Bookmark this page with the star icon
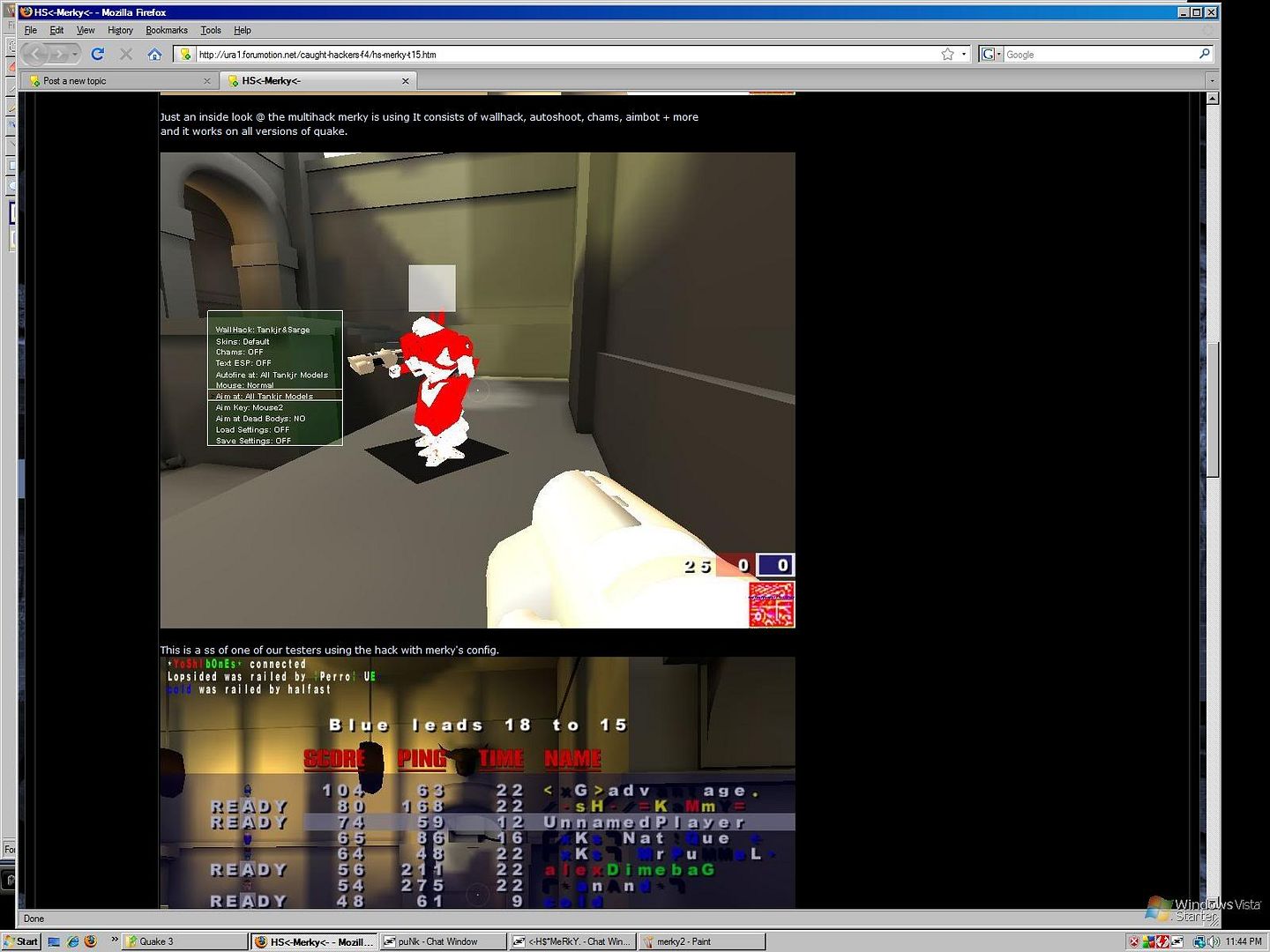This screenshot has width=1270, height=952. click(947, 55)
